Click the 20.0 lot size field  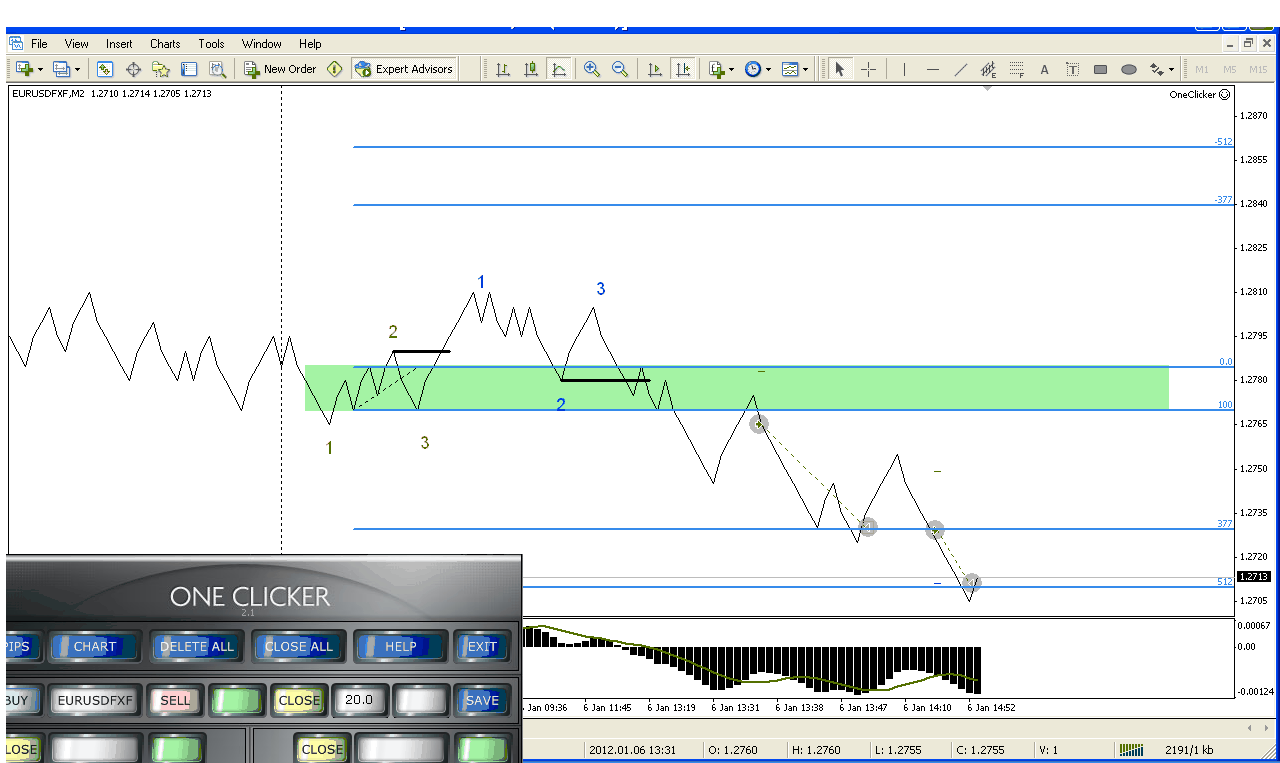coord(359,700)
